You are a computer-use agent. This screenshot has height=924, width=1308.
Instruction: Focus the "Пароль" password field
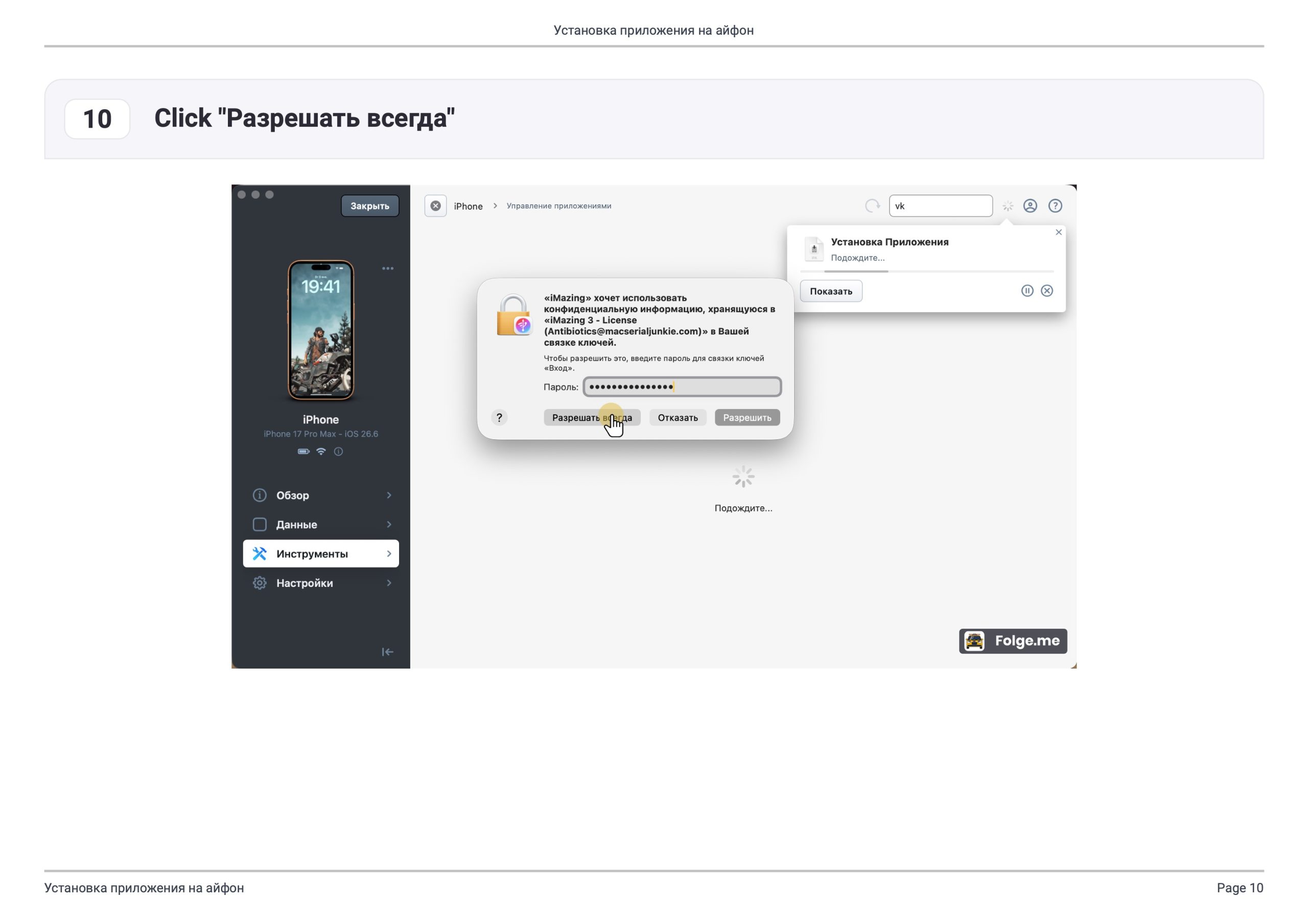point(682,387)
